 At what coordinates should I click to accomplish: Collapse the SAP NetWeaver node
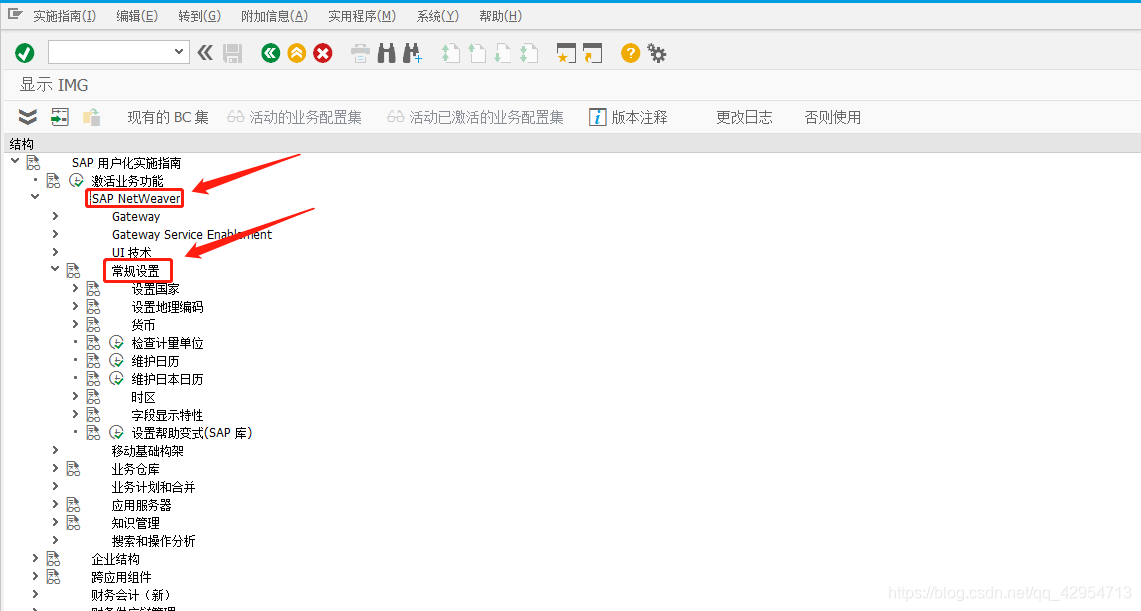pyautogui.click(x=35, y=196)
